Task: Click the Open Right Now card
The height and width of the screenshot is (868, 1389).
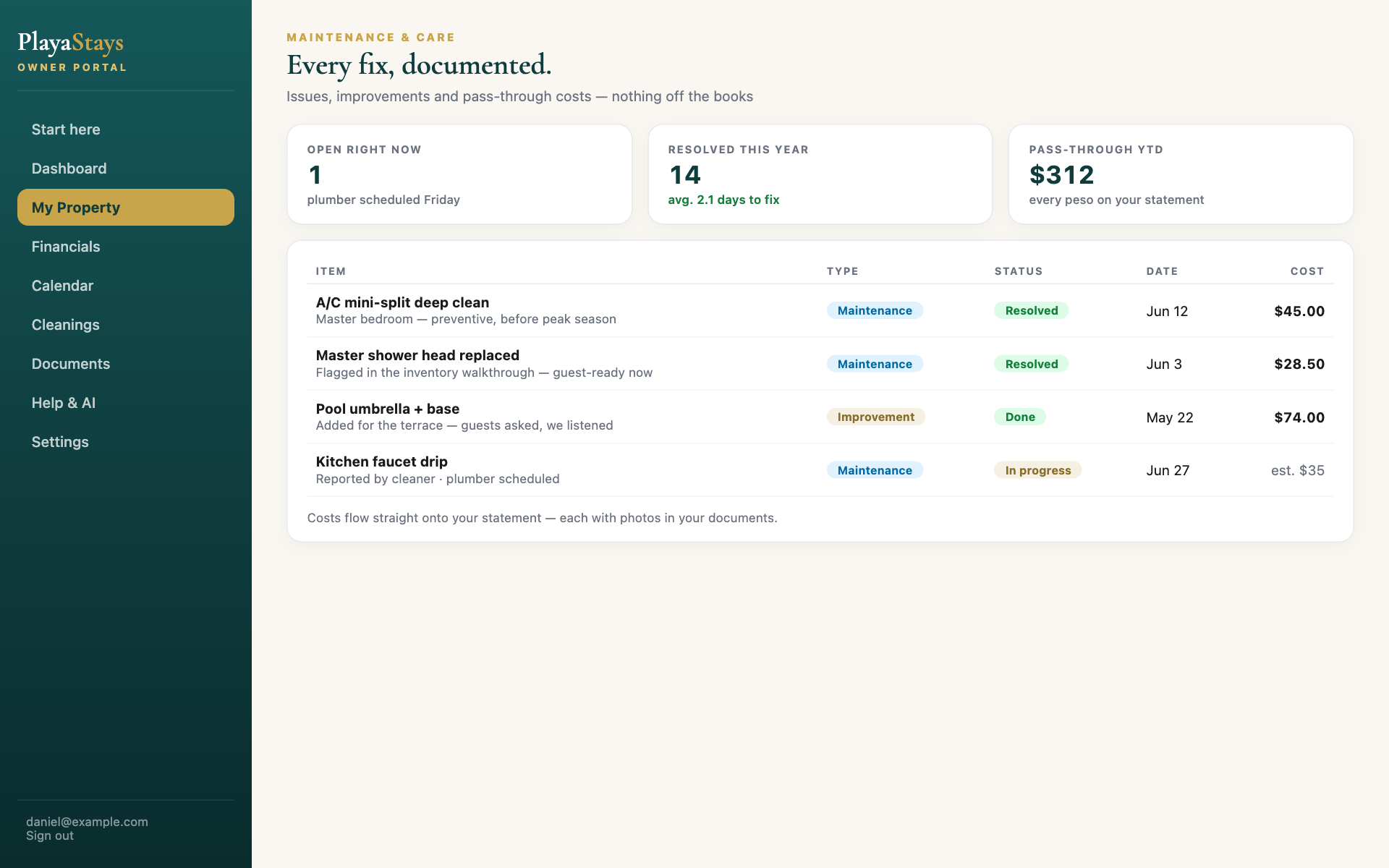Action: 459,174
